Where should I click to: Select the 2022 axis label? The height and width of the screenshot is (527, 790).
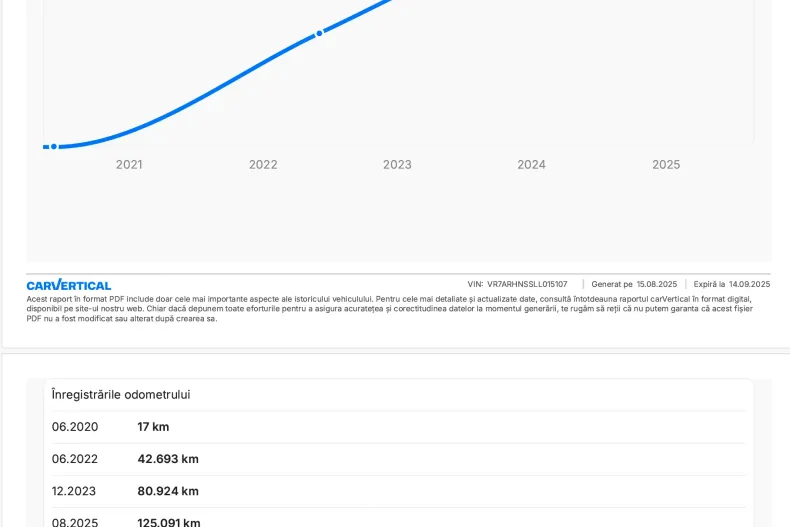pos(263,165)
